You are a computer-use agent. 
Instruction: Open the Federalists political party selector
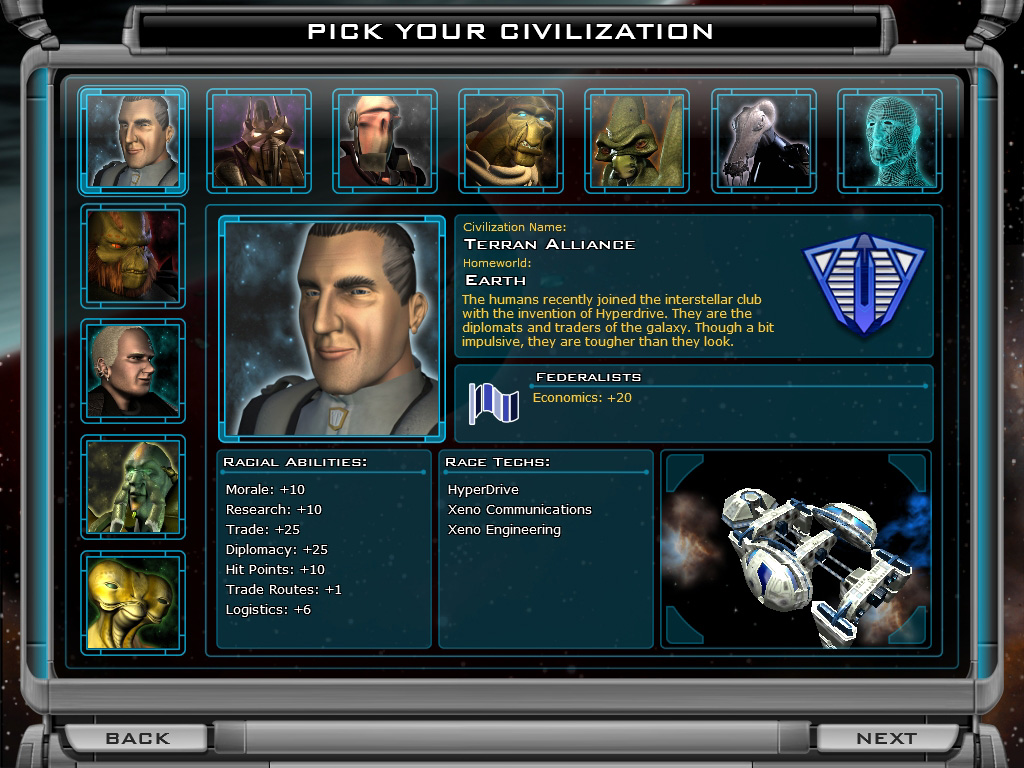tap(694, 404)
